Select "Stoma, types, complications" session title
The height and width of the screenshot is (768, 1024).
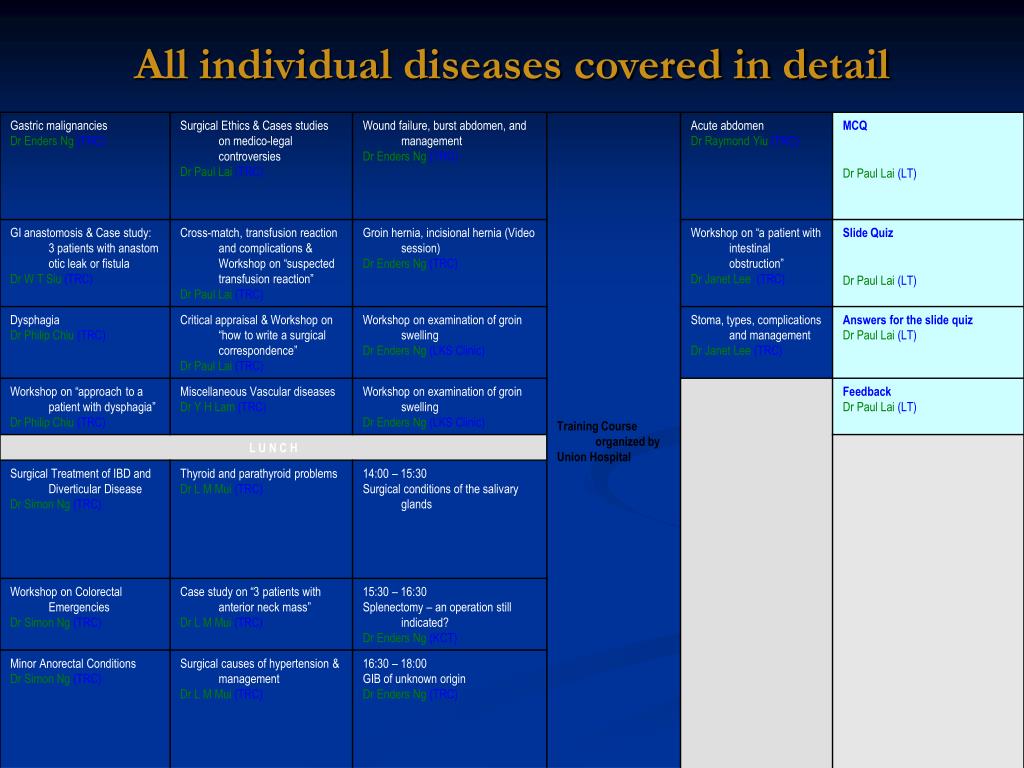point(756,328)
